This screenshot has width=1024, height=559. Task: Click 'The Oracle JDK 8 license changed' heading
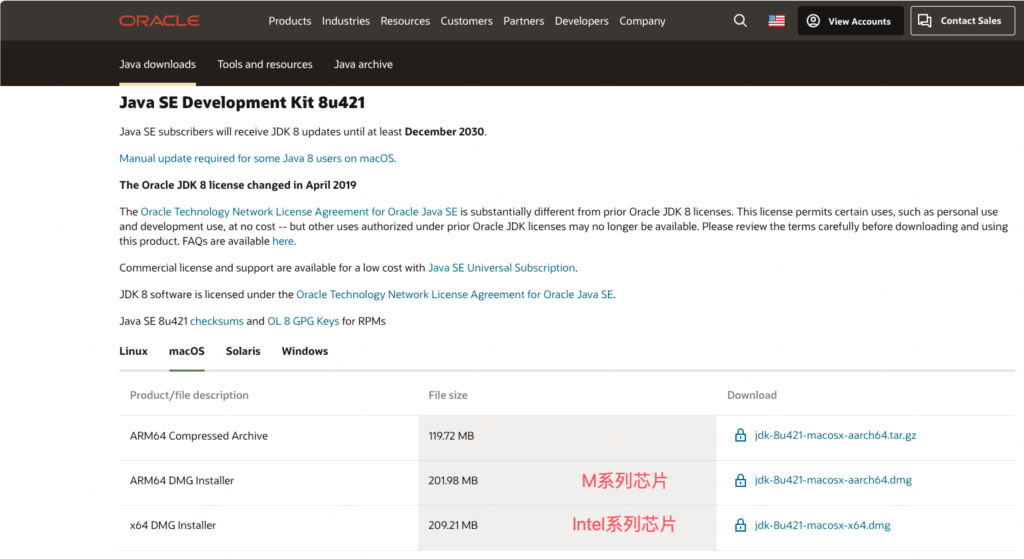(238, 185)
